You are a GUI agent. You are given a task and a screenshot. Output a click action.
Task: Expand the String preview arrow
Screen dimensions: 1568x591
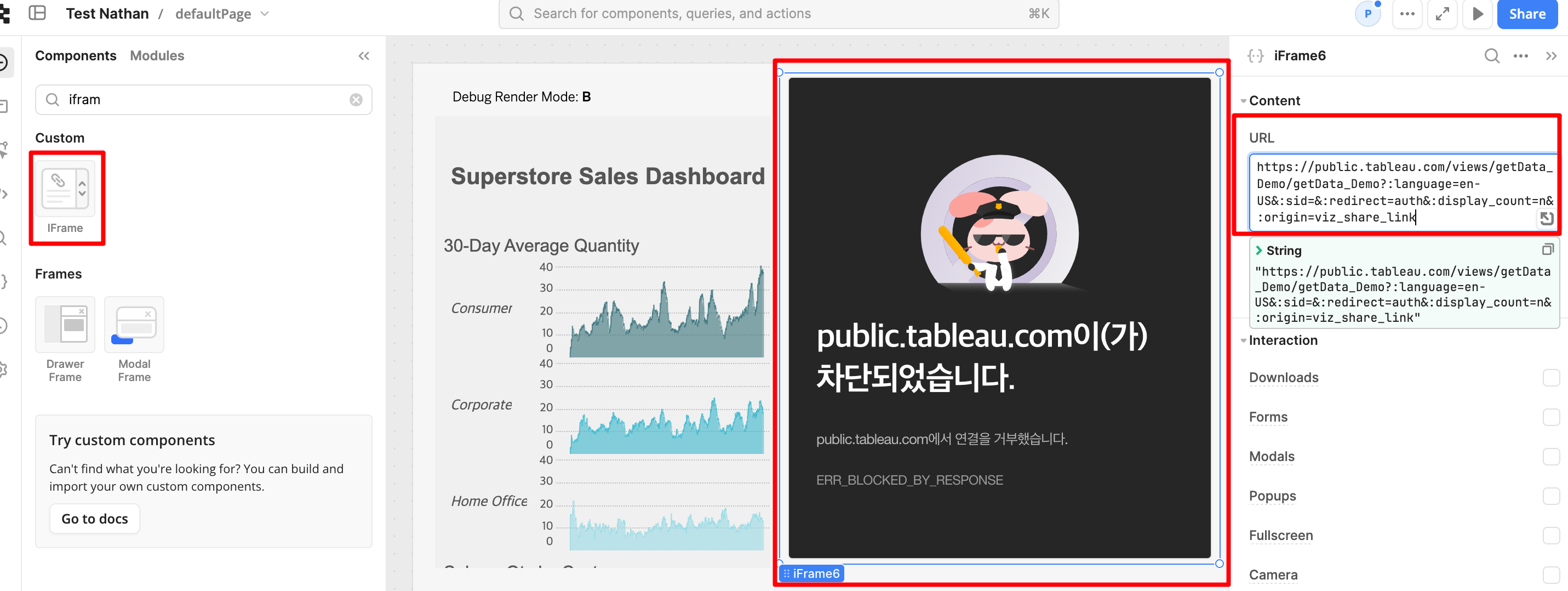pos(1259,251)
